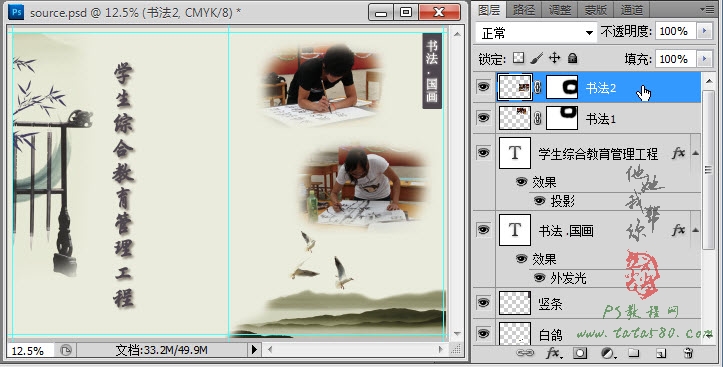Lock transparent pixels icon
This screenshot has height=367, width=723.
(x=519, y=58)
